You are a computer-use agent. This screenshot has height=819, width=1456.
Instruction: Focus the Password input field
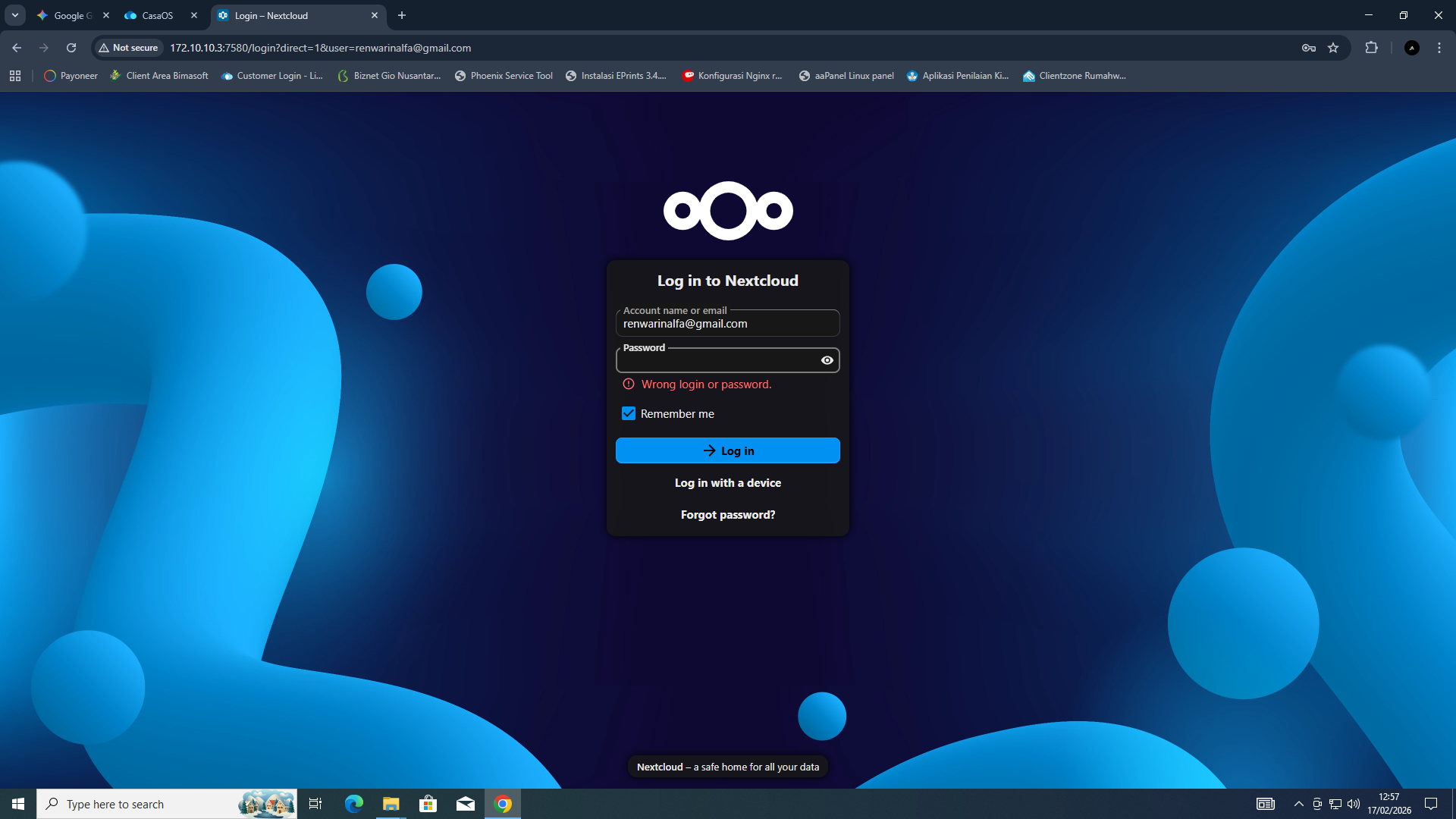pos(717,362)
